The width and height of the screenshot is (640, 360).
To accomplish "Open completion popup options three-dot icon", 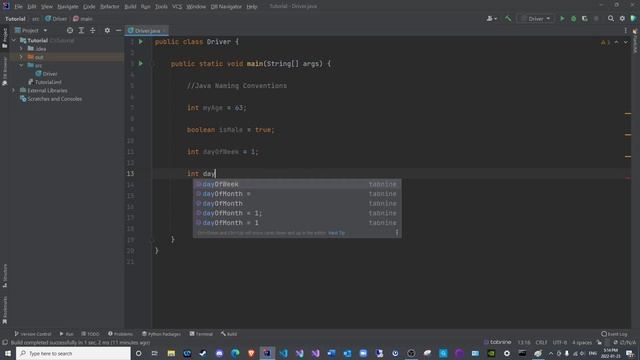I will (x=397, y=233).
